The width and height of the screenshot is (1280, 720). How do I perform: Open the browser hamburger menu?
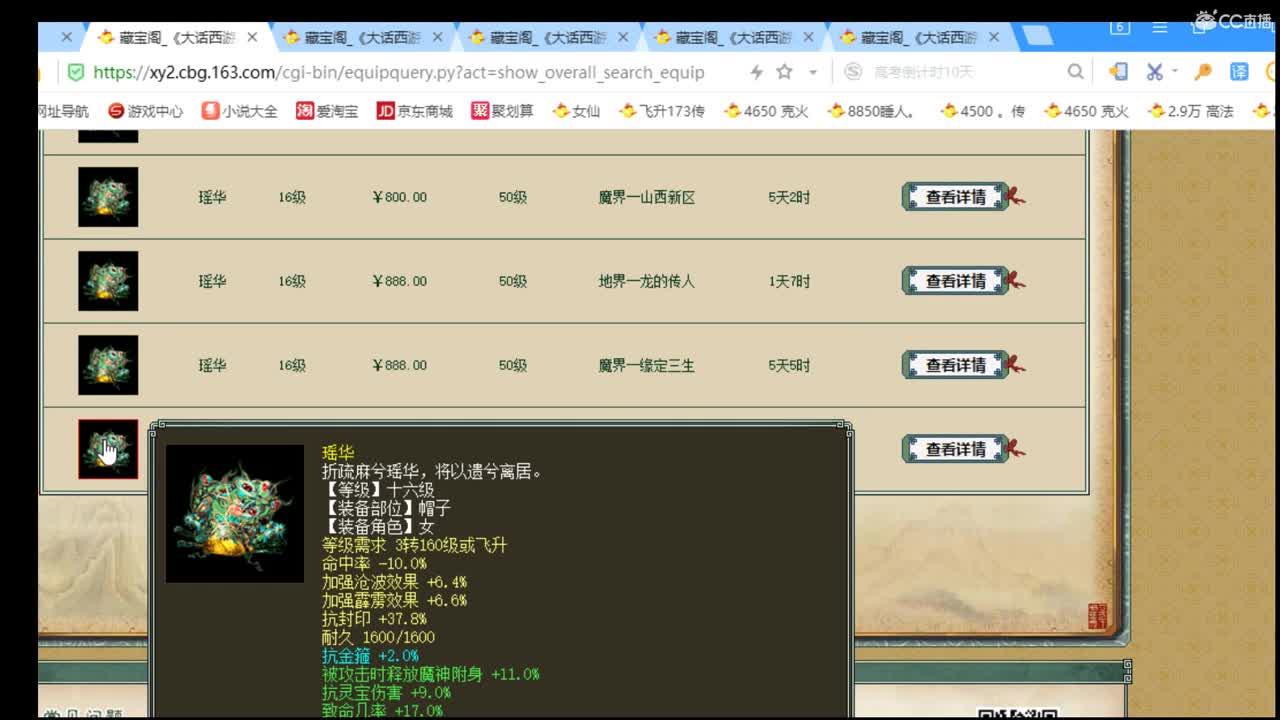coord(1160,28)
